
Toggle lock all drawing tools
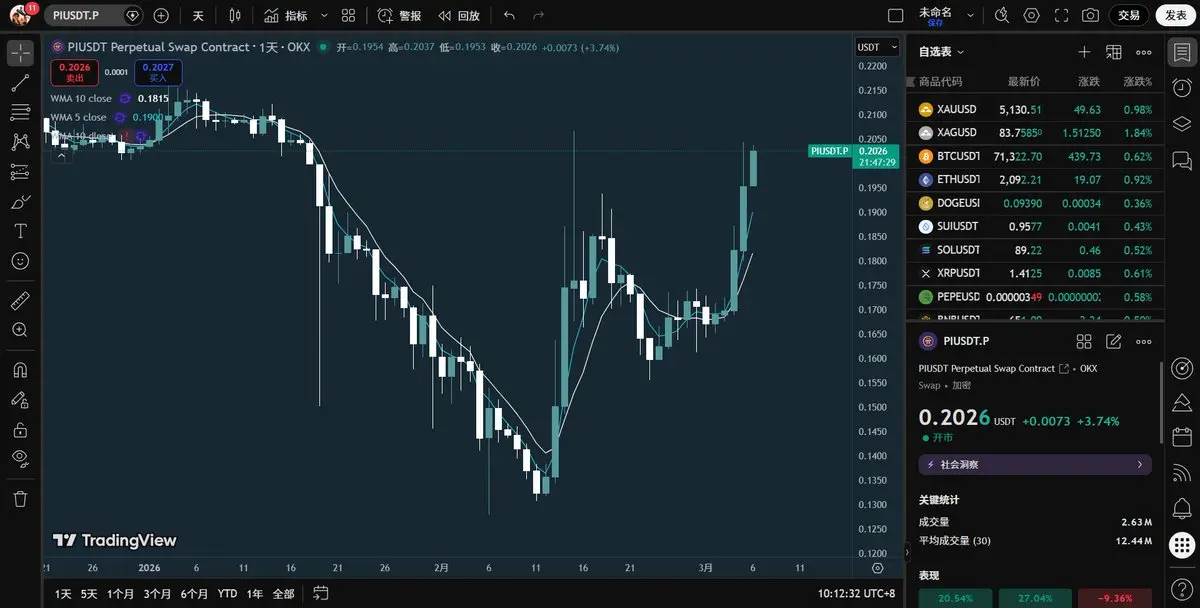coord(20,429)
